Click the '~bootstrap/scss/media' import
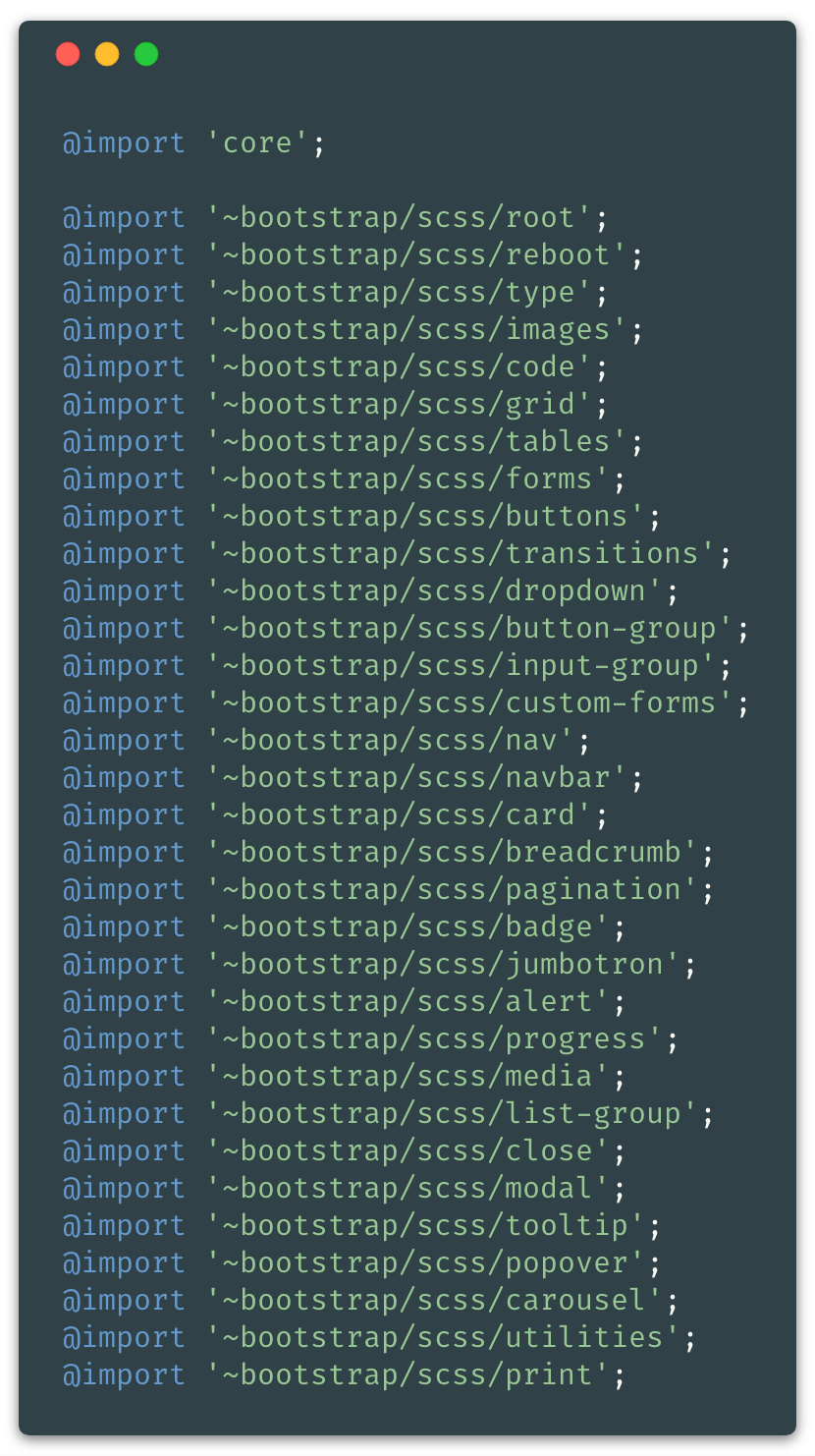The height and width of the screenshot is (1456, 815). pos(345,1077)
